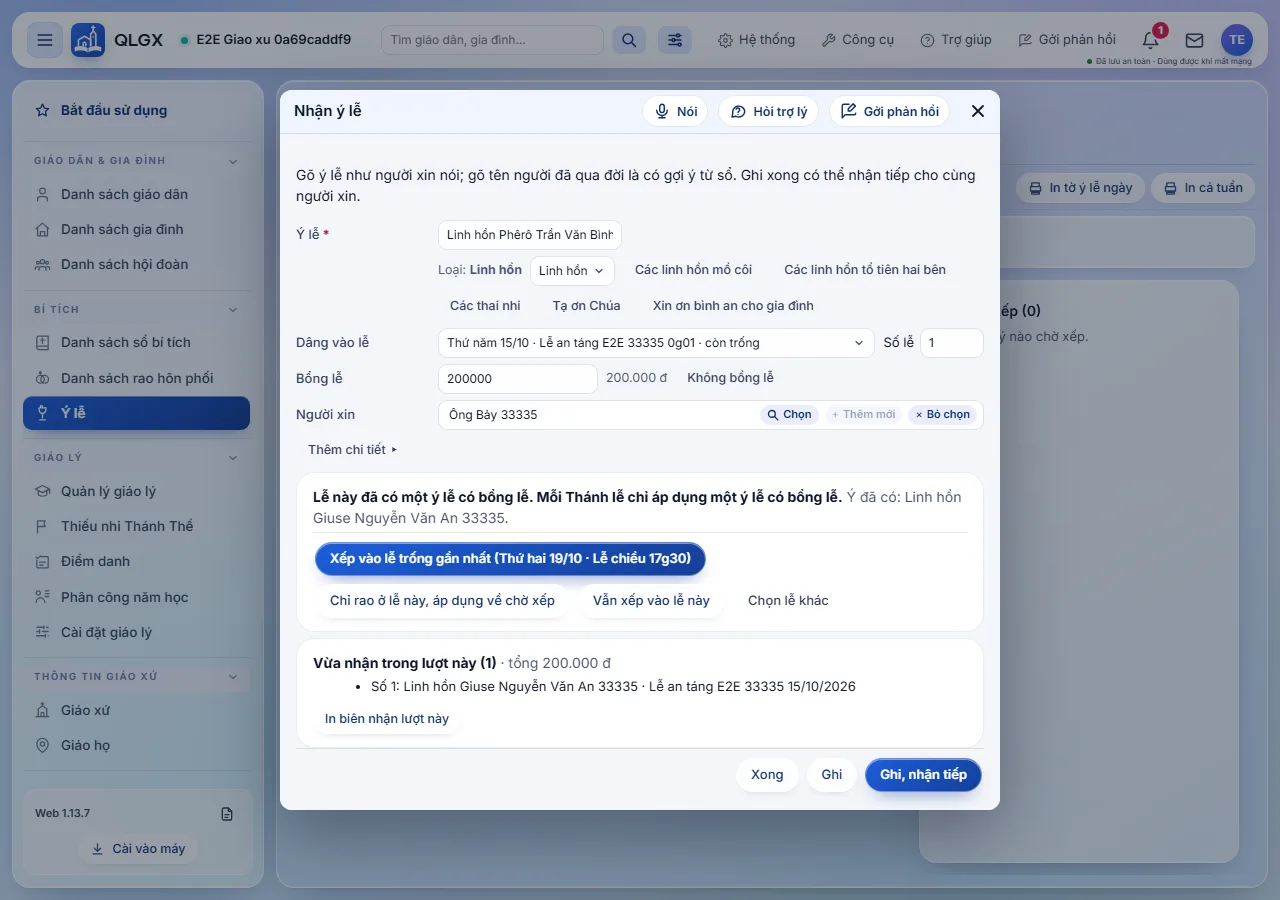
Task: Open the Trợ giúp menu
Action: [x=955, y=40]
